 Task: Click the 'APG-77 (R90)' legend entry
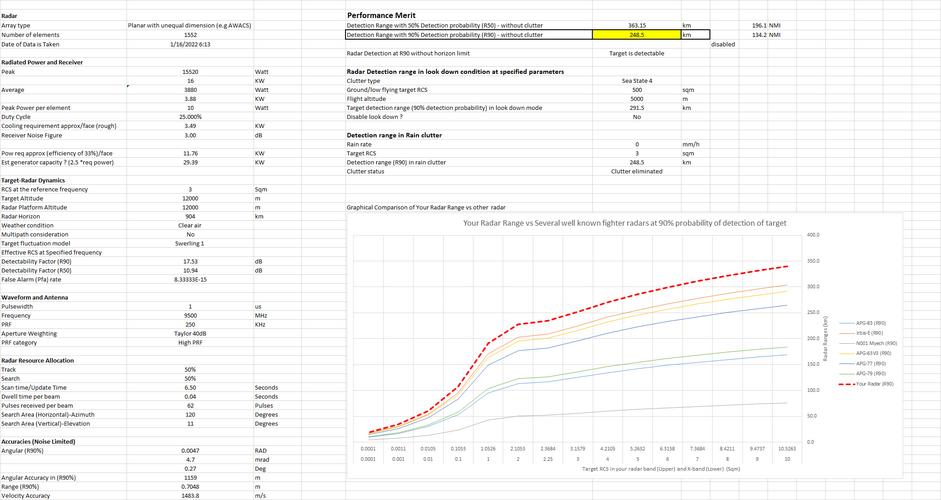coord(862,363)
